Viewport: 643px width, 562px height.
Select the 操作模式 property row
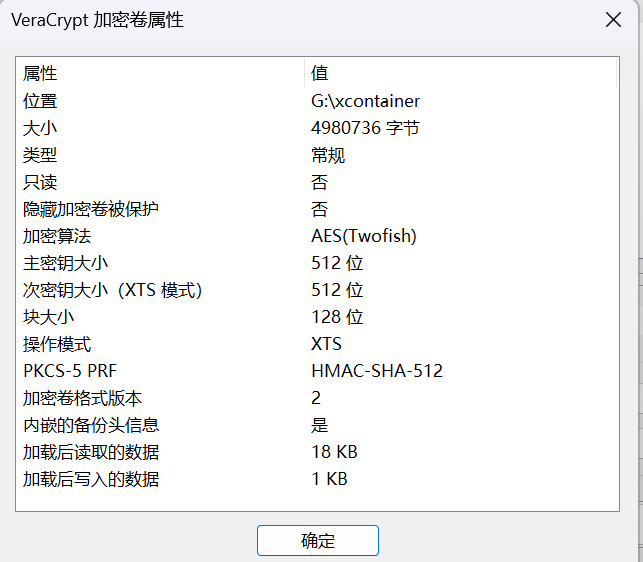(x=57, y=344)
